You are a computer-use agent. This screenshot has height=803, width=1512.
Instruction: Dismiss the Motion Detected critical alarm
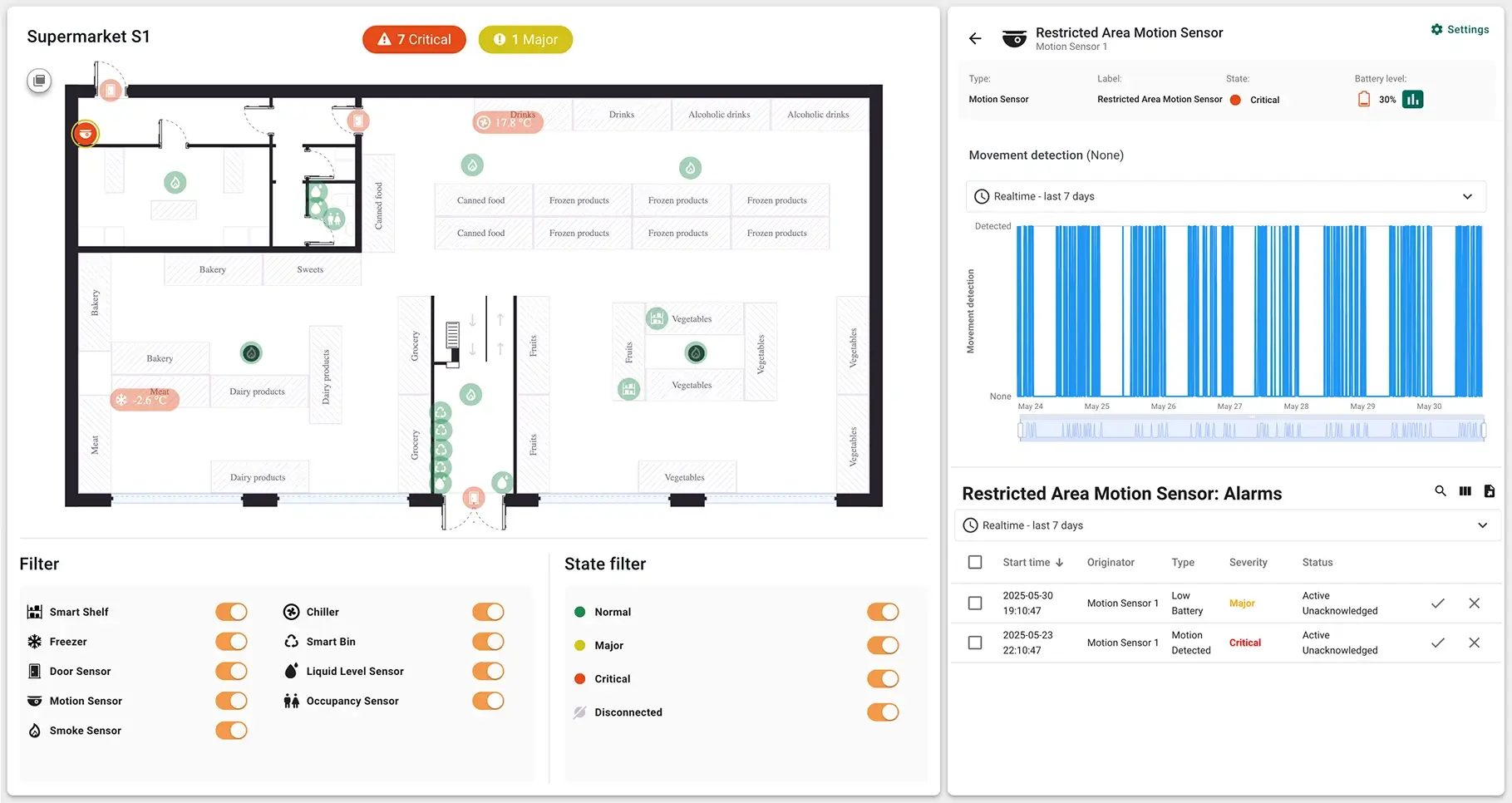click(x=1475, y=643)
